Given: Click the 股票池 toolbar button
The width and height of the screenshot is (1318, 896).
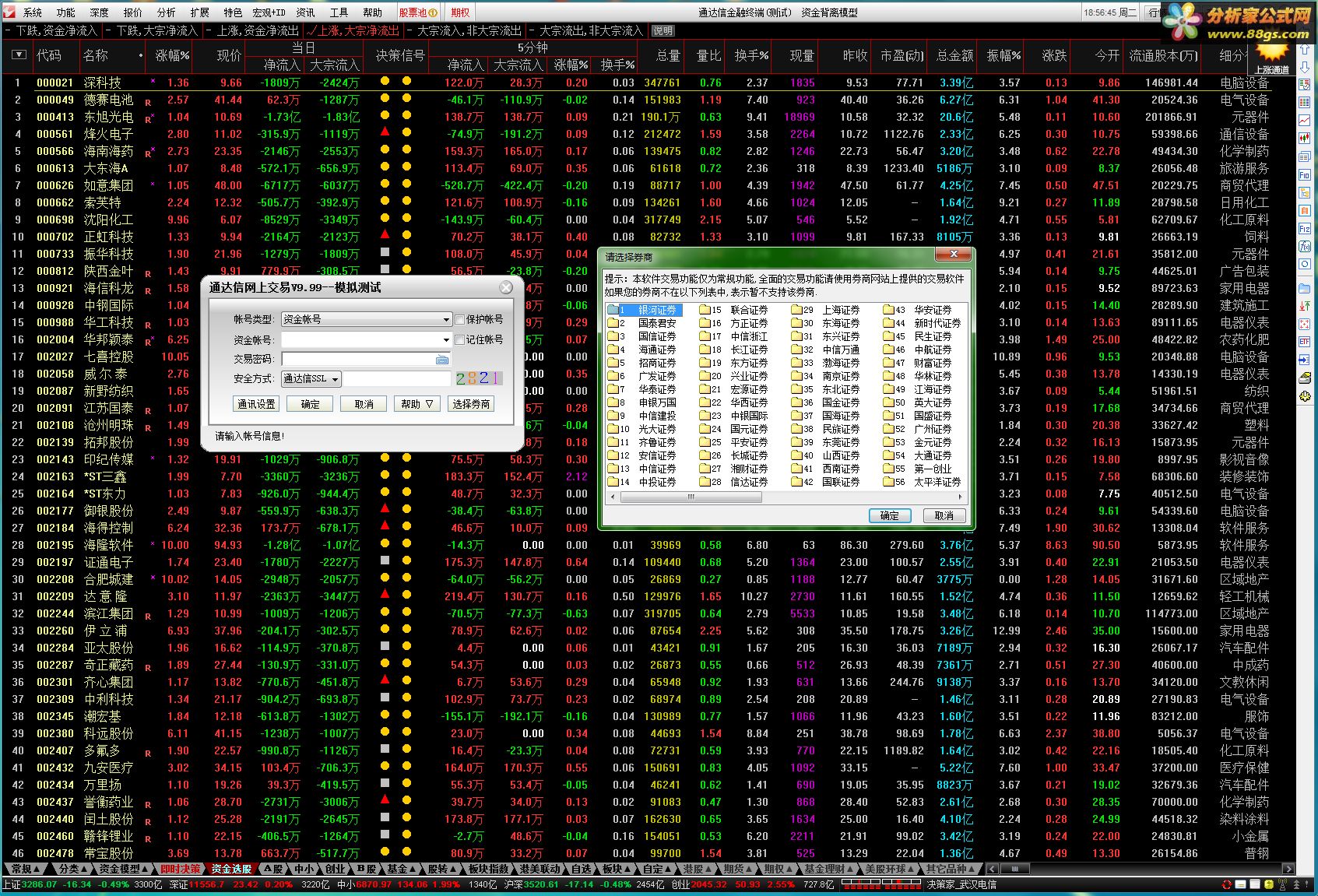Looking at the screenshot, I should click(418, 12).
